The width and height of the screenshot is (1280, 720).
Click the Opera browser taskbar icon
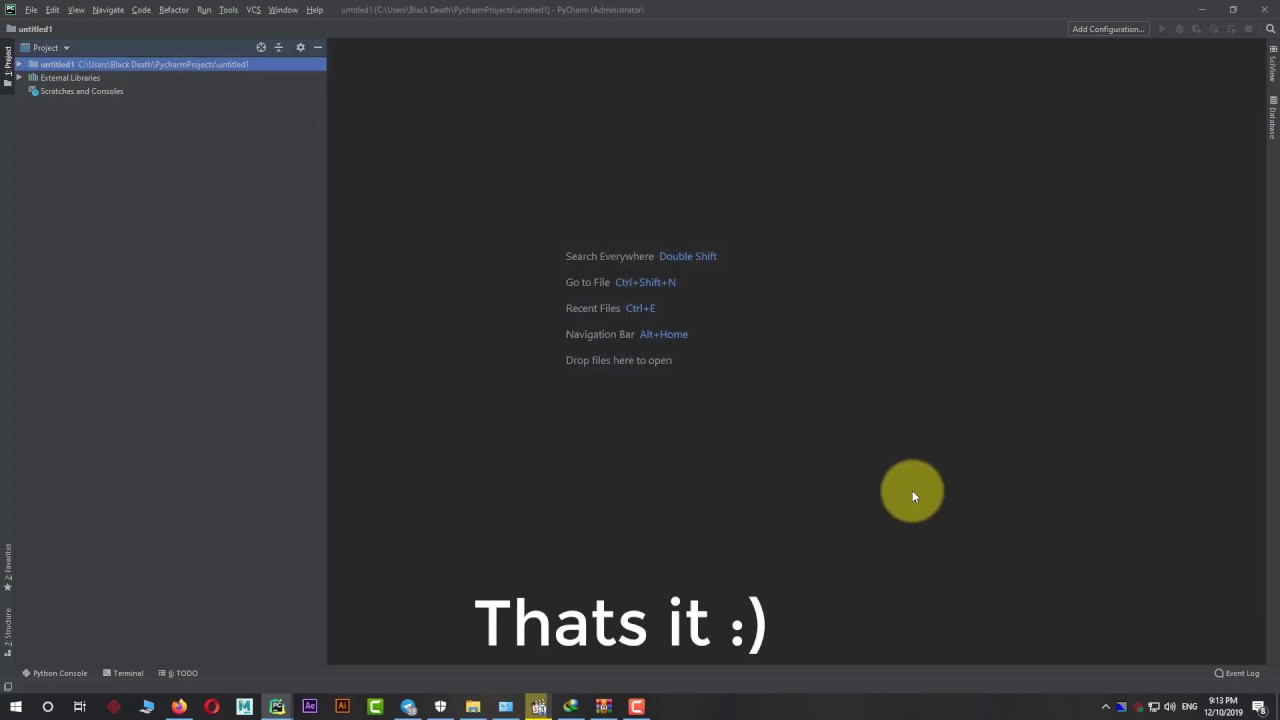pyautogui.click(x=212, y=707)
